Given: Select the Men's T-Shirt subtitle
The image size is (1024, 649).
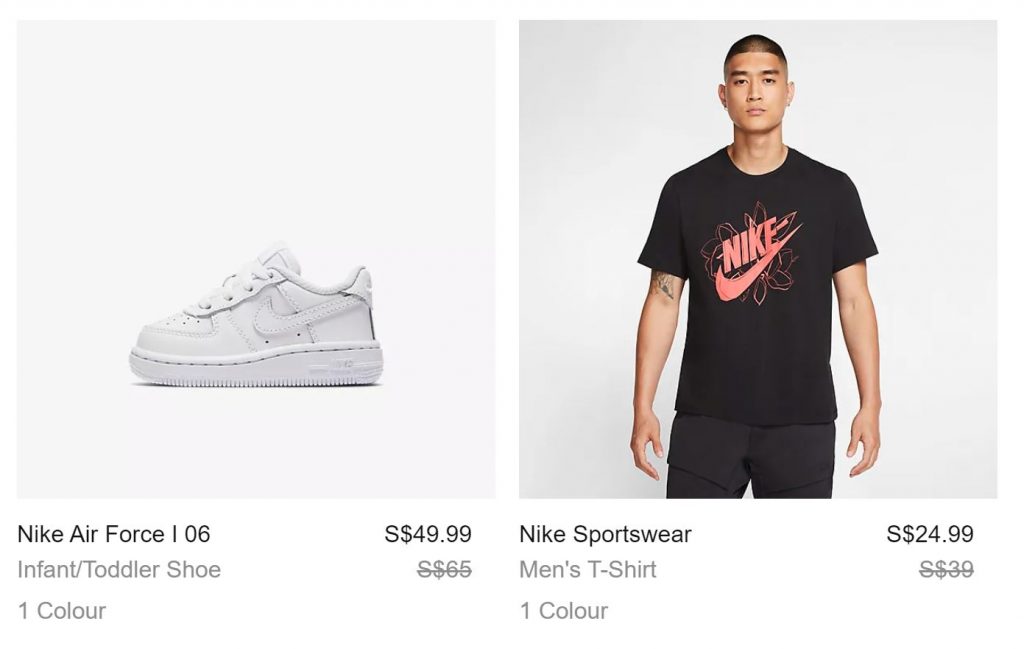Looking at the screenshot, I should 588,570.
